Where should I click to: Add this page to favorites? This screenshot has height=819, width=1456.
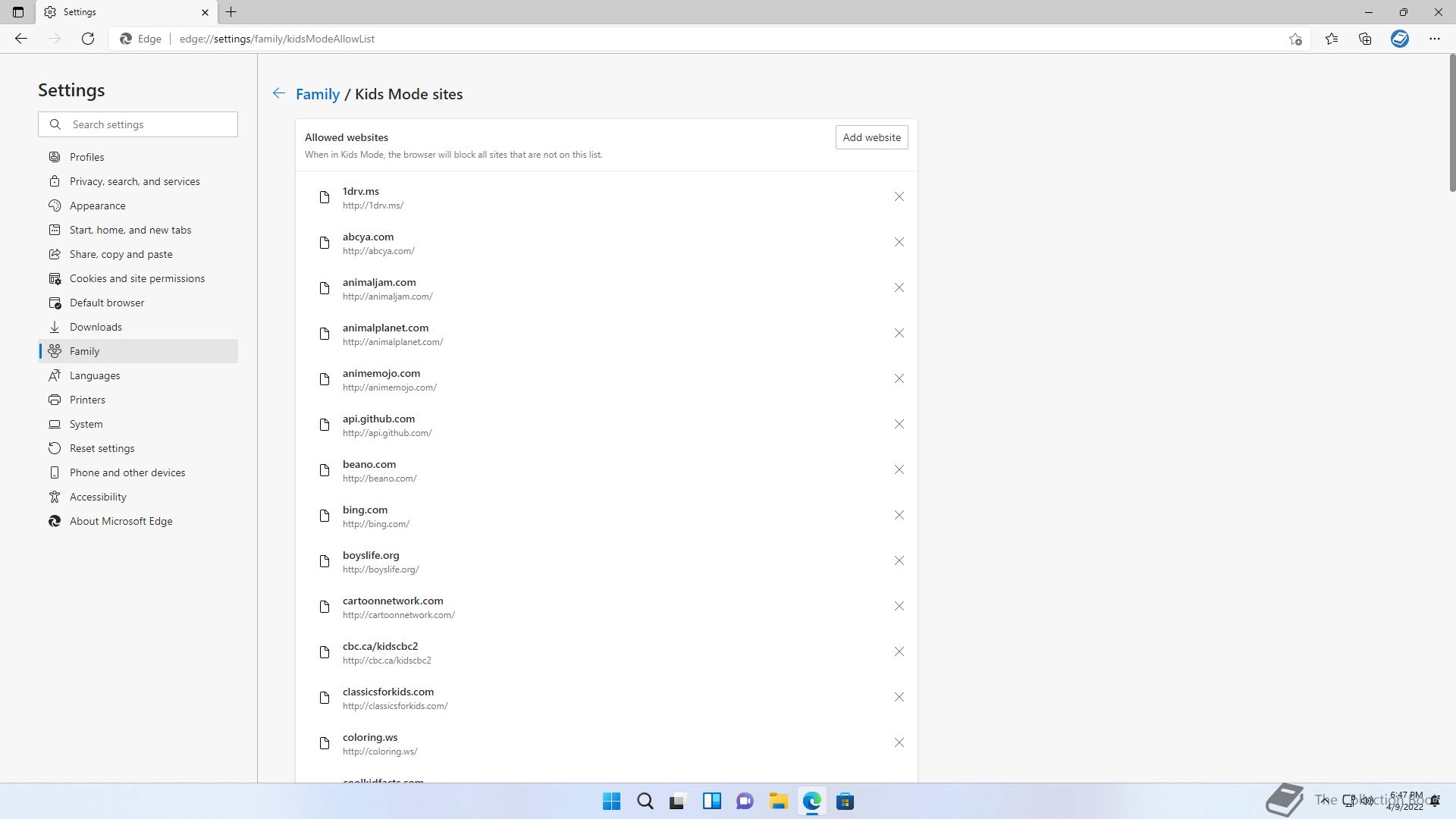tap(1295, 39)
